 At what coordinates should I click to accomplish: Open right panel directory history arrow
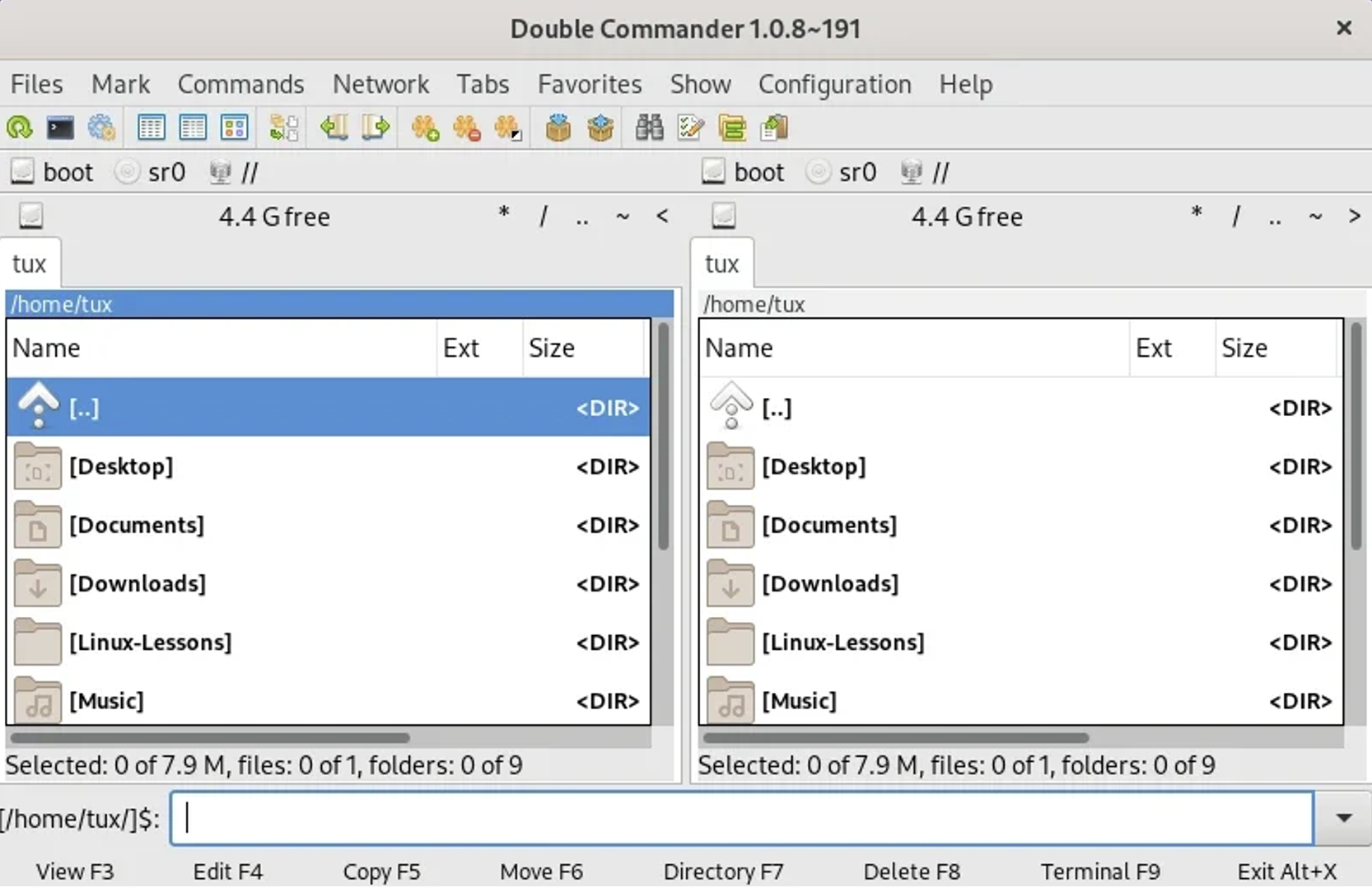pos(1354,216)
